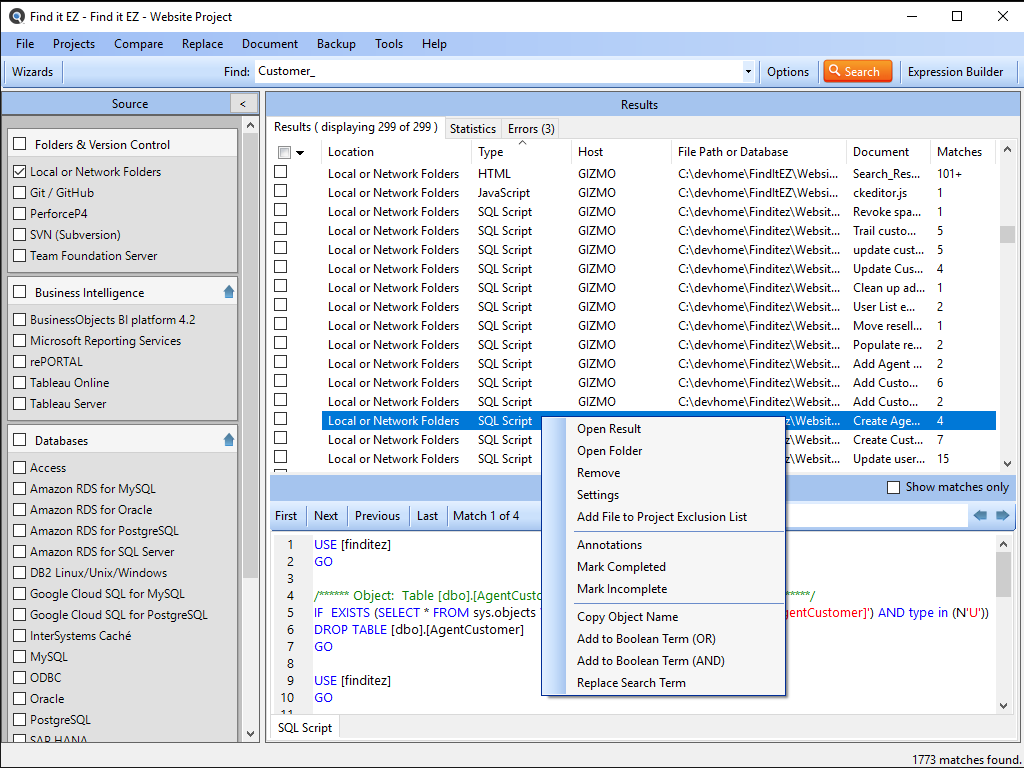
Task: Uncheck Local or Network Folders source
Action: (x=20, y=172)
